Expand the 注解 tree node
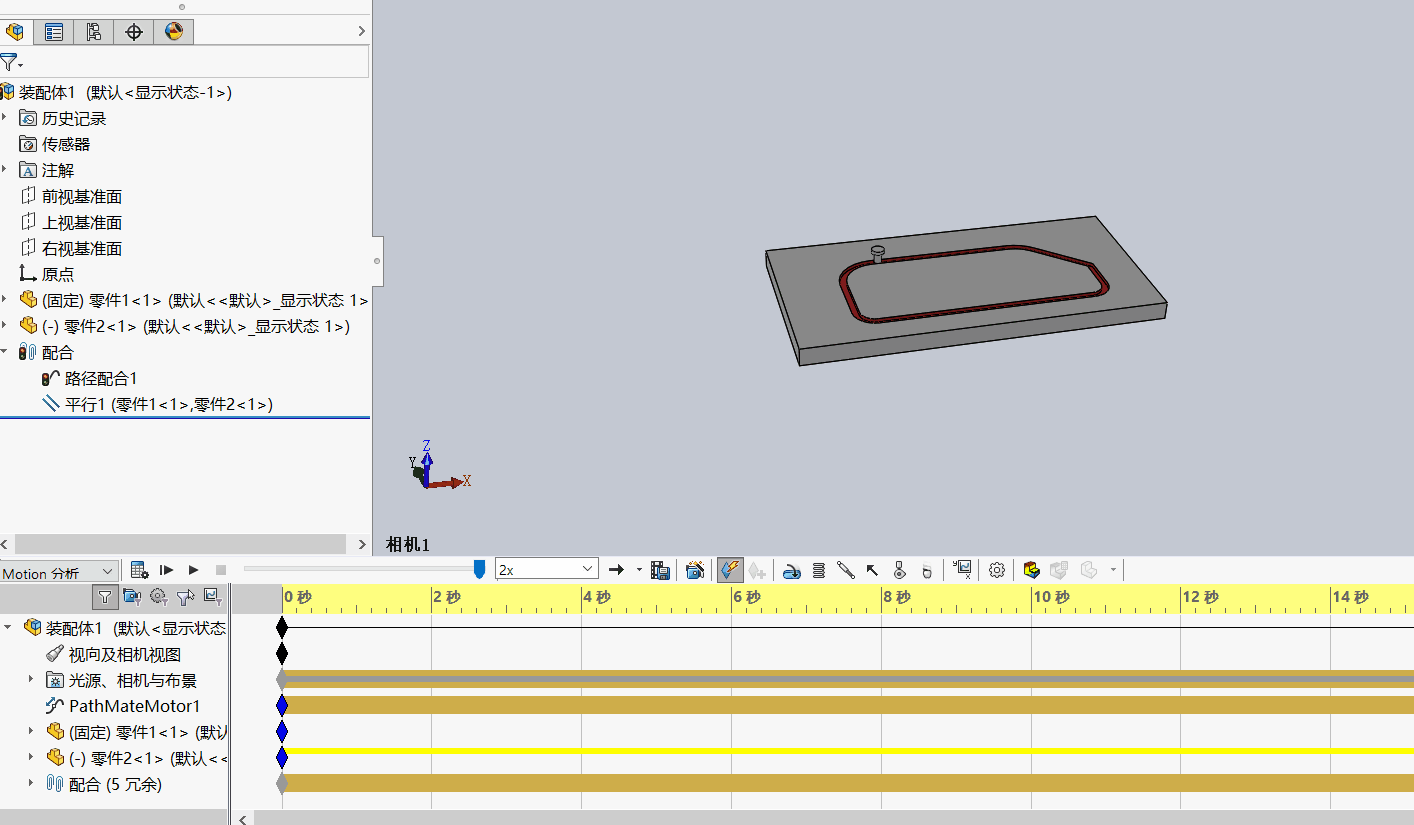The width and height of the screenshot is (1414, 825). [x=5, y=170]
